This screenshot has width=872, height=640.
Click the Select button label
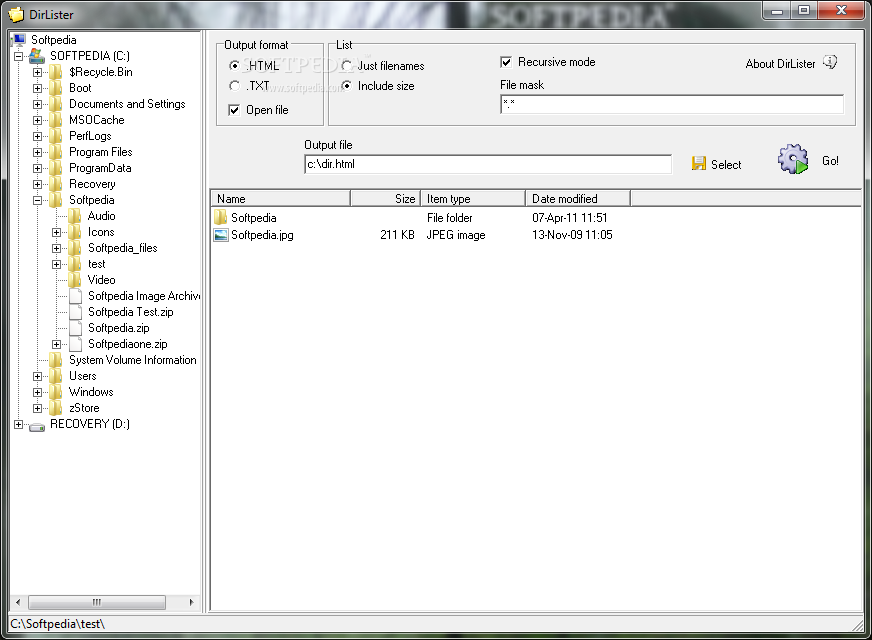pos(726,165)
